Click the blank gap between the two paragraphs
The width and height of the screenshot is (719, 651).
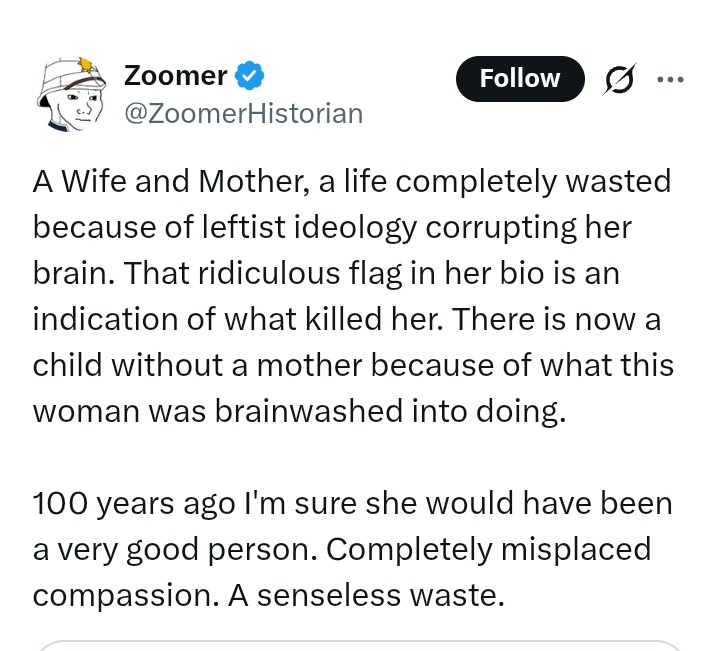click(352, 456)
